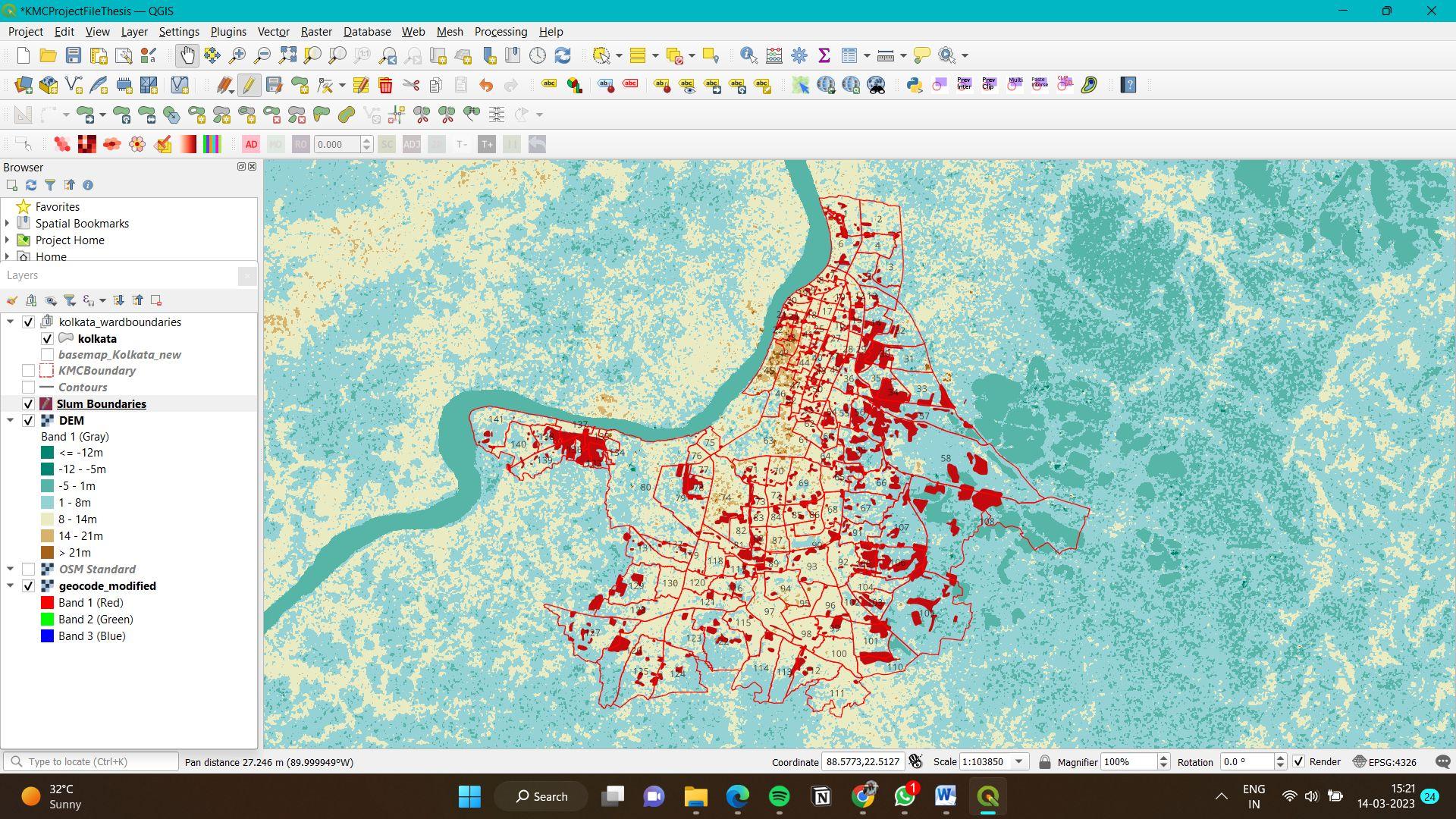This screenshot has width=1456, height=819.
Task: Click the EPSG:4326 CRS button
Action: click(x=1384, y=762)
